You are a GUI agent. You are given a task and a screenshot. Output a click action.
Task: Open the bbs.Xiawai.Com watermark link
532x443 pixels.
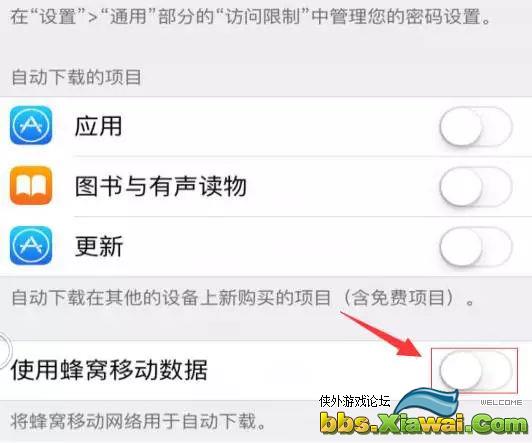point(424,423)
